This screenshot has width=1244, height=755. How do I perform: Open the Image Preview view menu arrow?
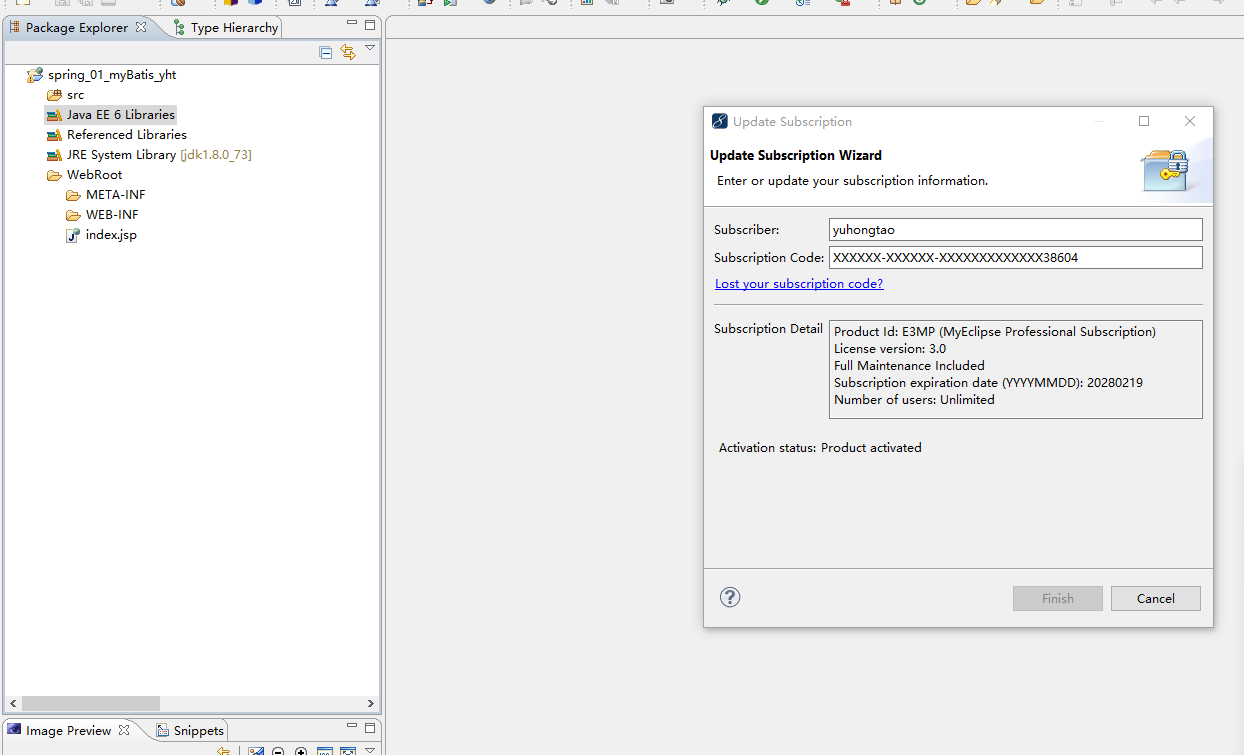tap(370, 750)
